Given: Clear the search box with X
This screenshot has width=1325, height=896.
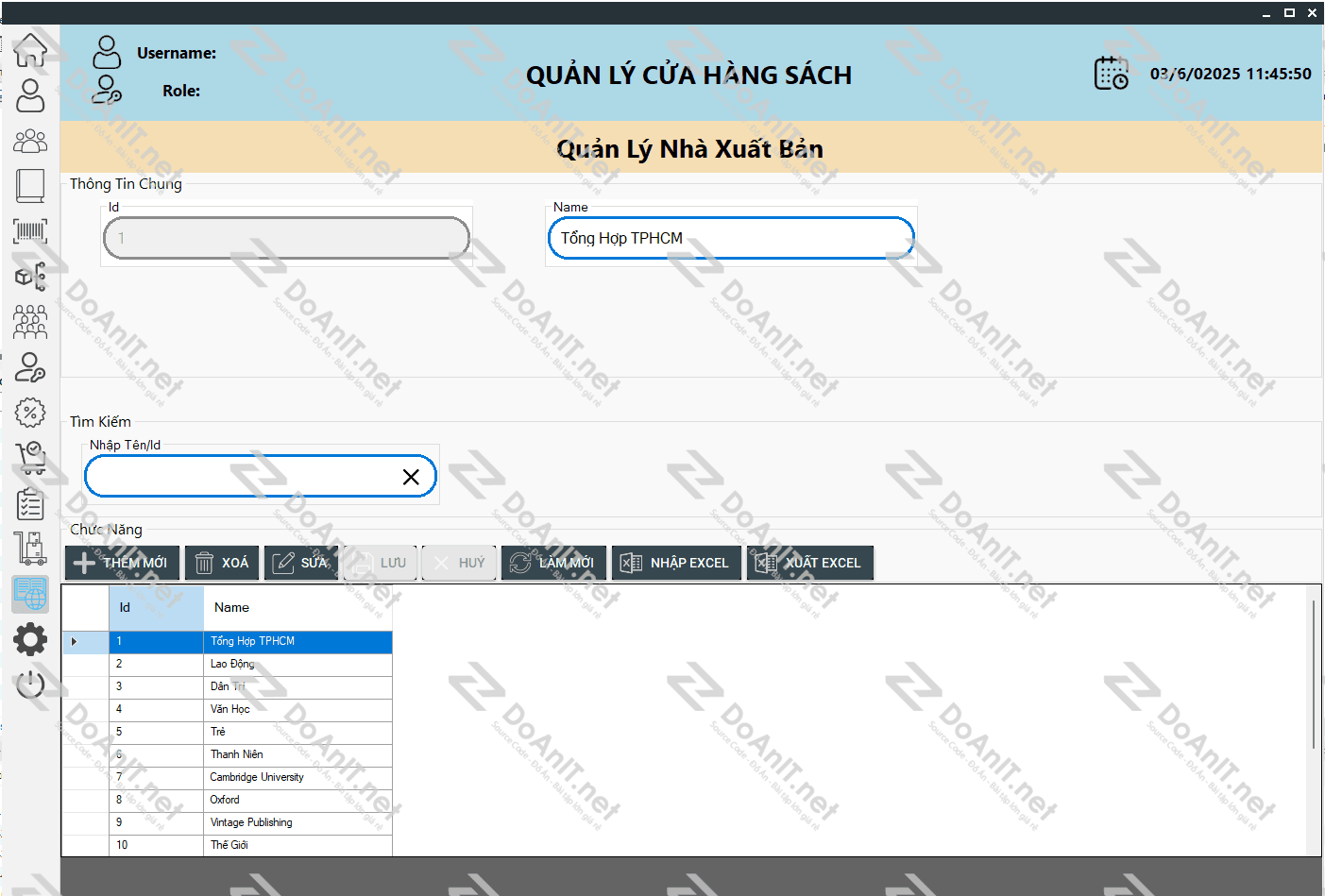Looking at the screenshot, I should click(411, 477).
